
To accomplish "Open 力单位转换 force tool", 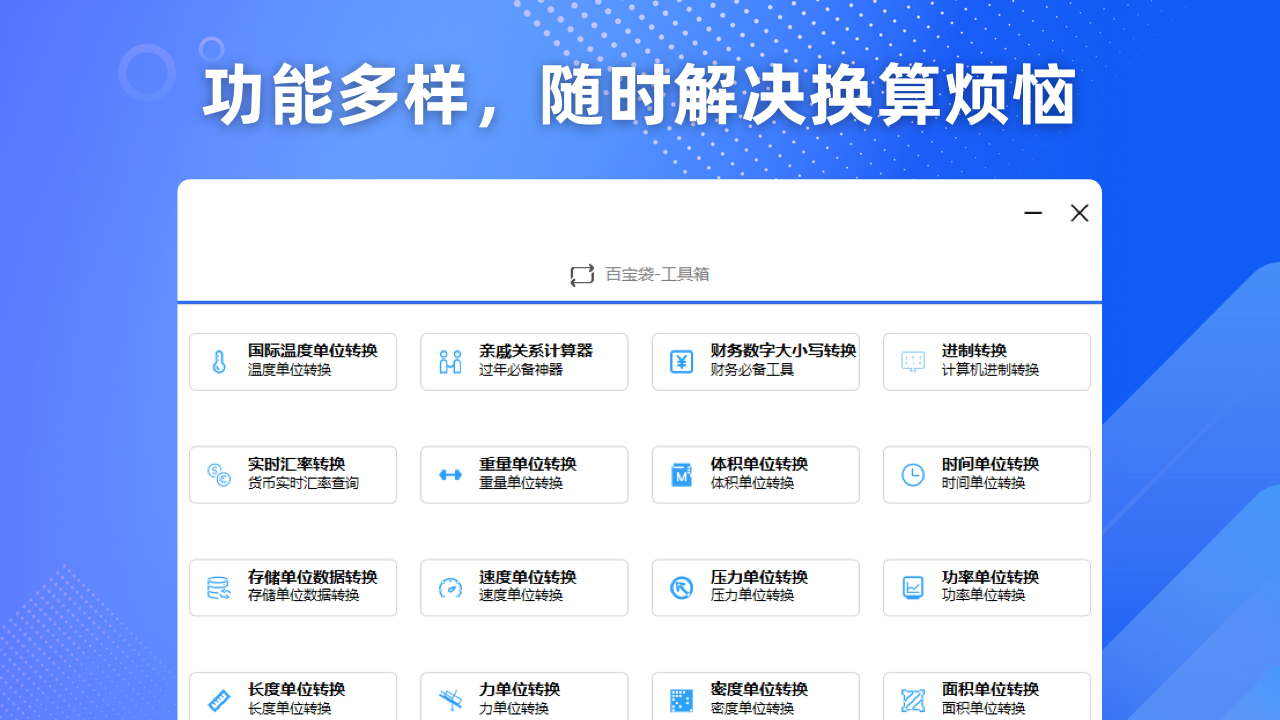I will point(524,698).
